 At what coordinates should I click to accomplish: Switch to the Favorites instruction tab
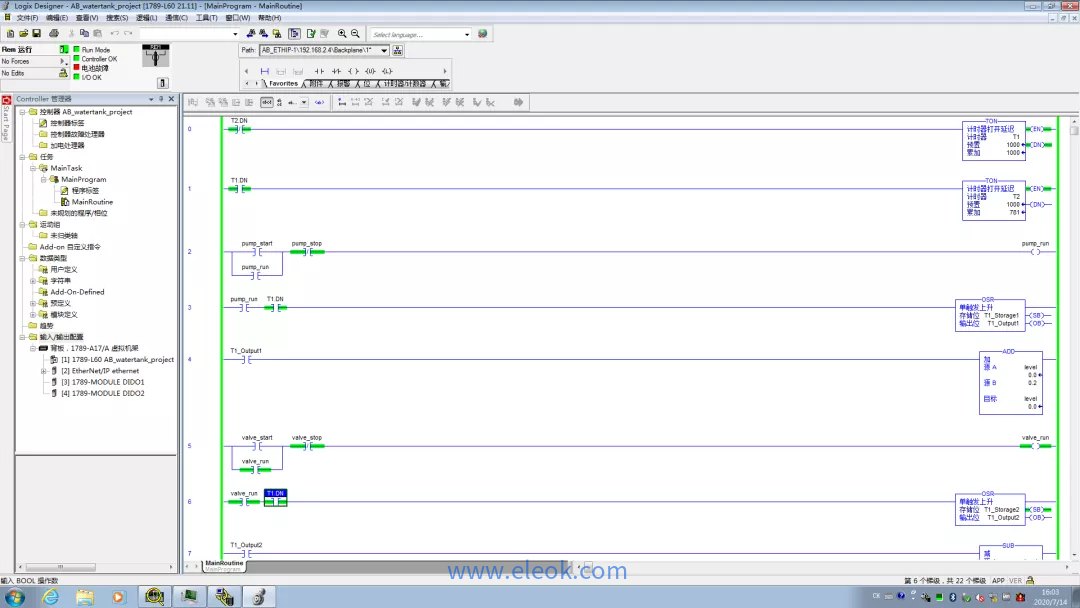click(x=283, y=84)
